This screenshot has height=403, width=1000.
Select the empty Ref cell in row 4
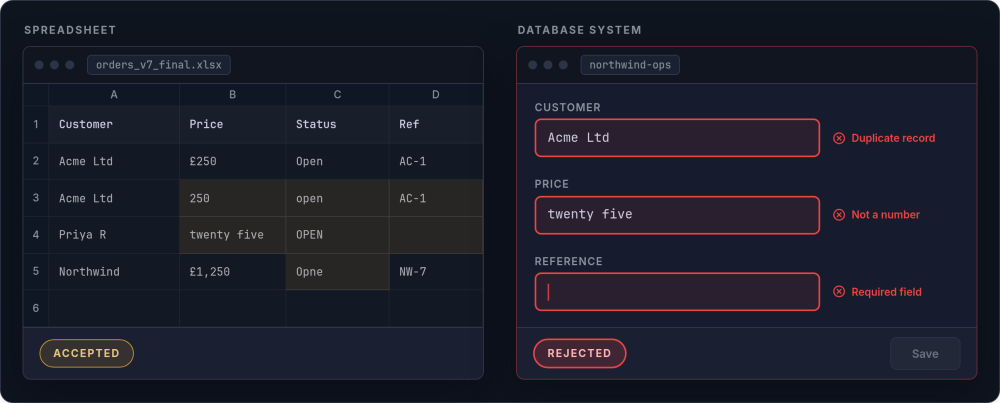[436, 235]
